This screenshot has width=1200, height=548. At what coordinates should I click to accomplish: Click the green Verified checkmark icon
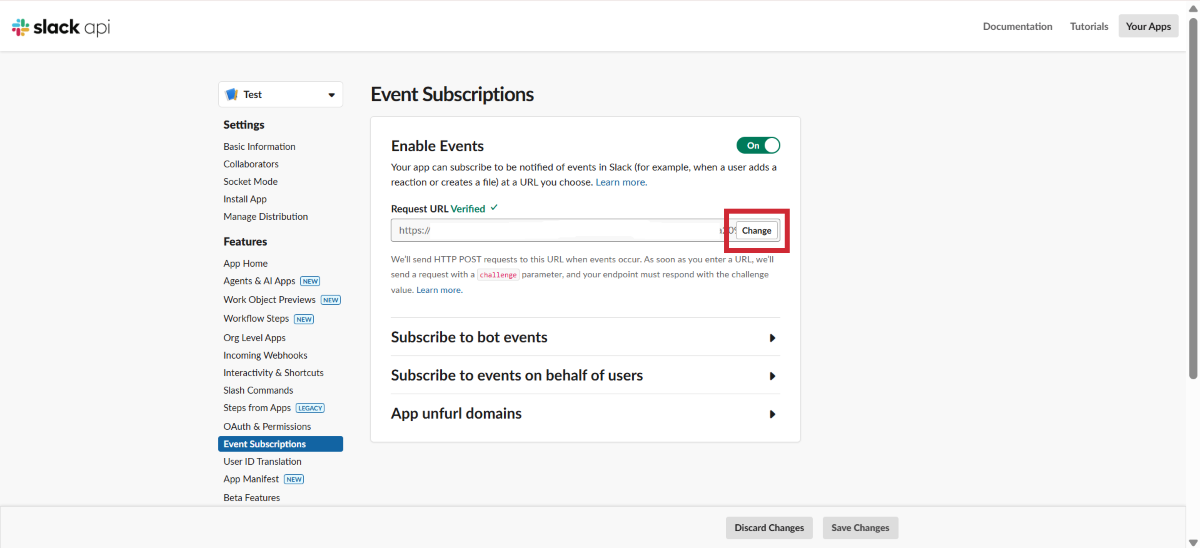pyautogui.click(x=494, y=208)
